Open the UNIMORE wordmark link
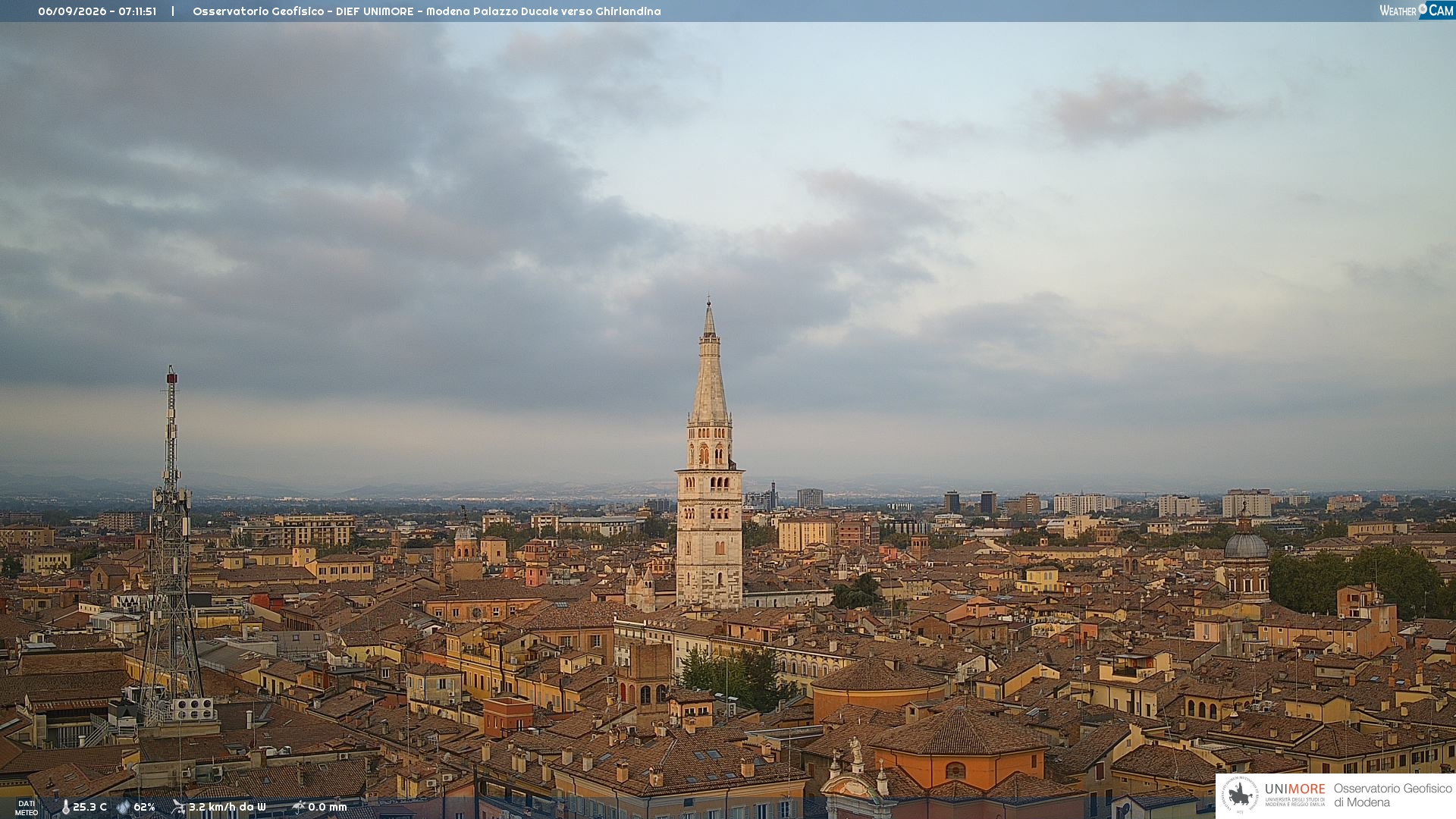This screenshot has height=819, width=1456. (1295, 789)
